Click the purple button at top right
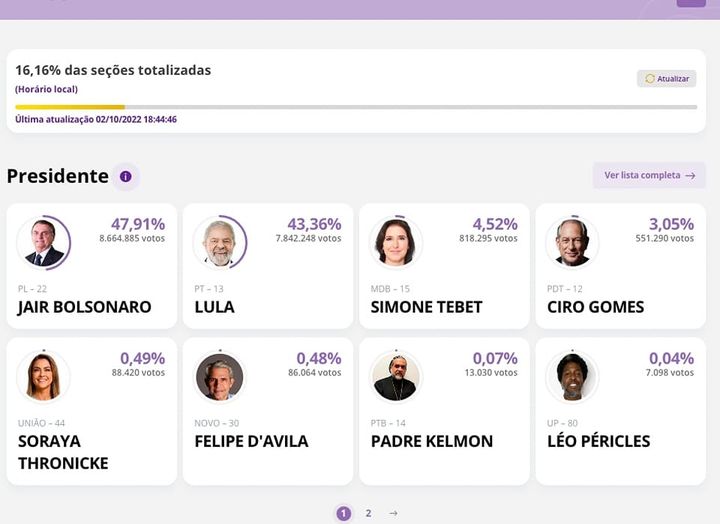The height and width of the screenshot is (524, 720). tap(691, 3)
